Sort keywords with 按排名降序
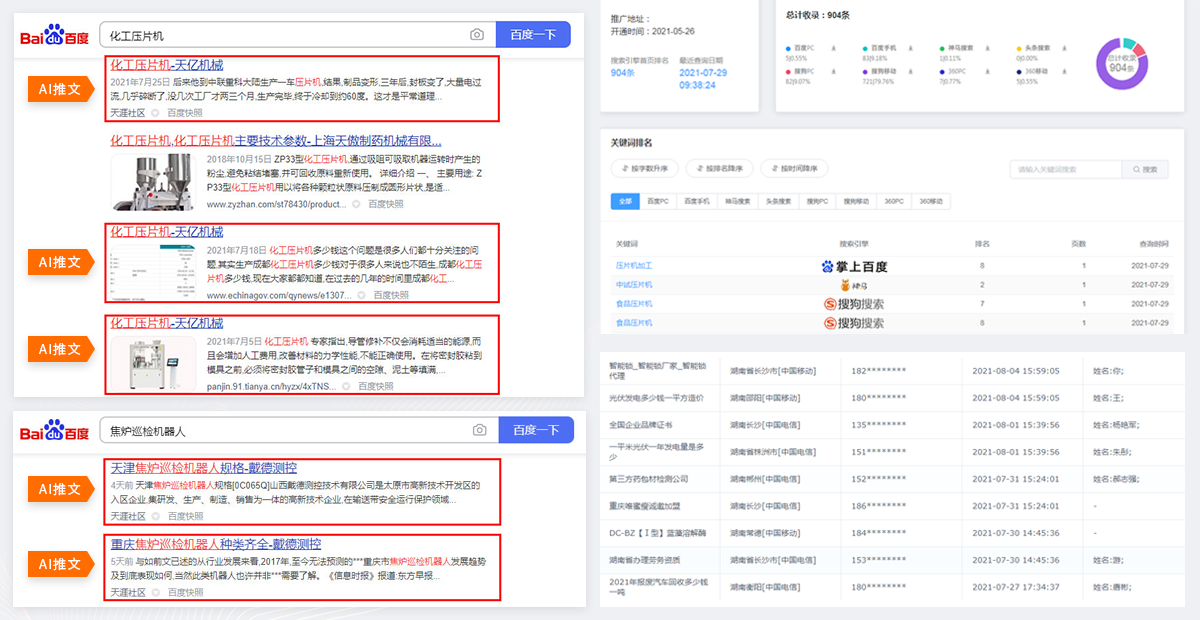The height and width of the screenshot is (620, 1200). (x=721, y=169)
